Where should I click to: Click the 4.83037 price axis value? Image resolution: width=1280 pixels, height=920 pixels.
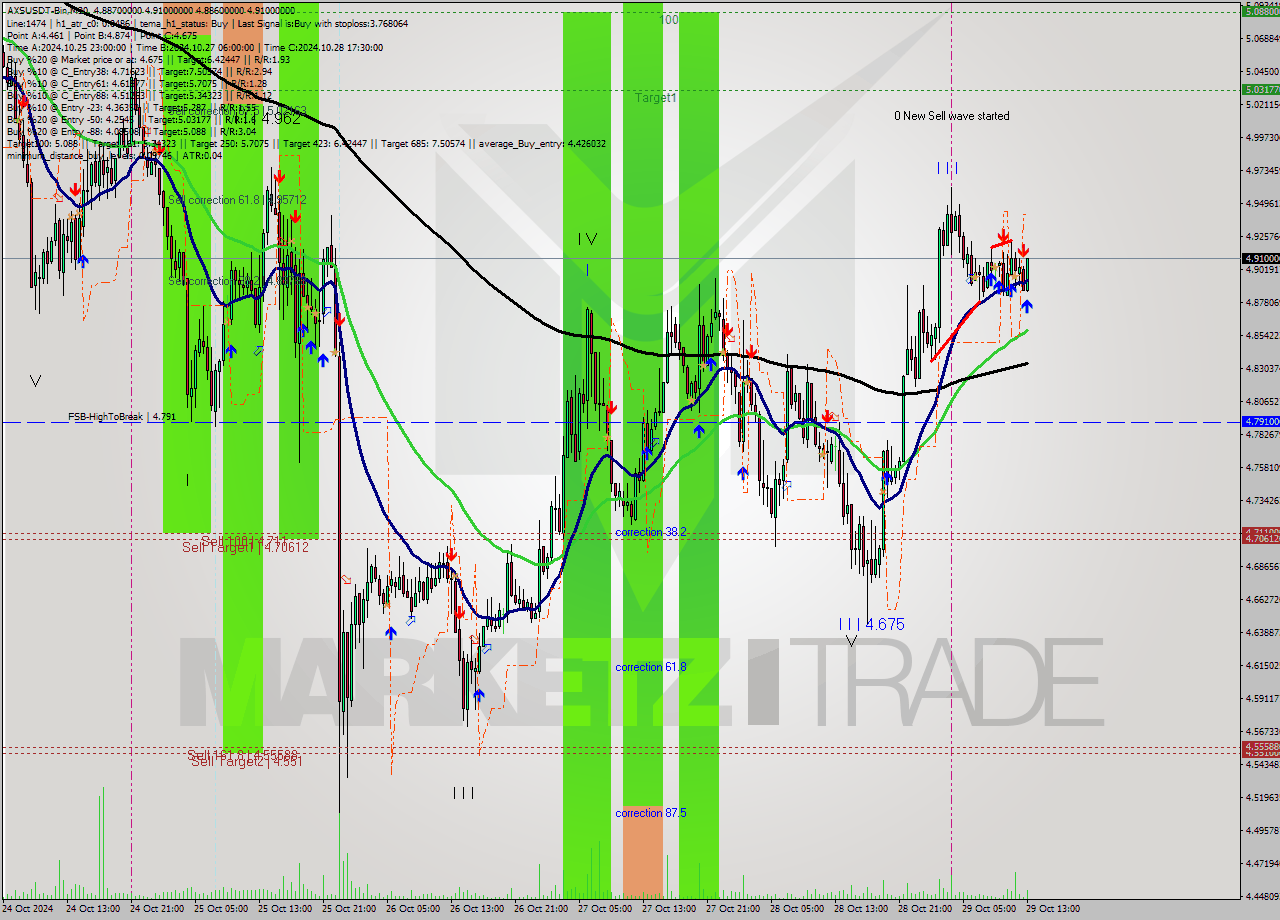[1261, 369]
